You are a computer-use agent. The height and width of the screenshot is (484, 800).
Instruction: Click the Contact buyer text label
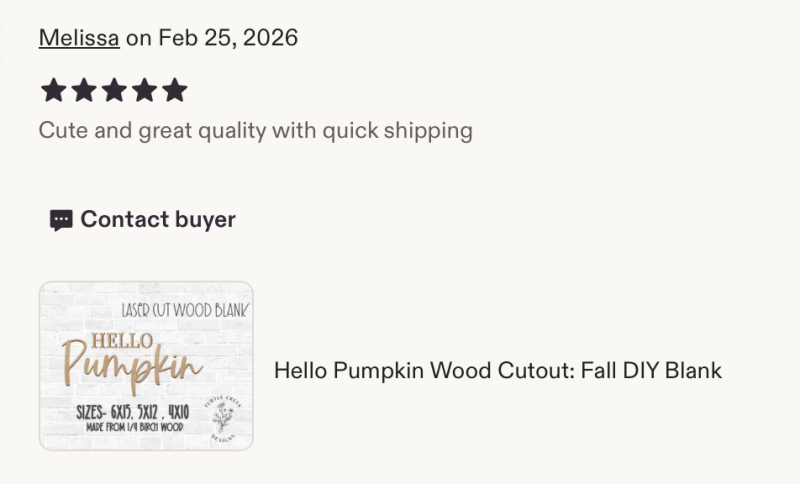point(158,219)
